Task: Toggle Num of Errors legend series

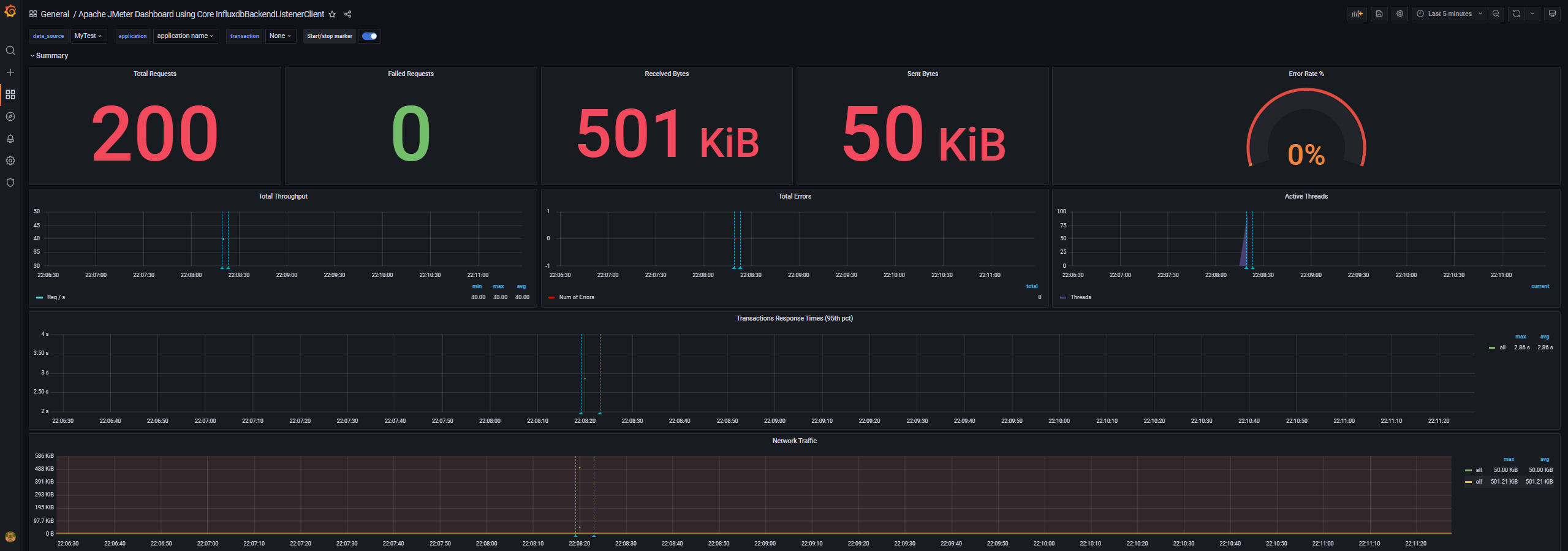Action: pyautogui.click(x=577, y=297)
